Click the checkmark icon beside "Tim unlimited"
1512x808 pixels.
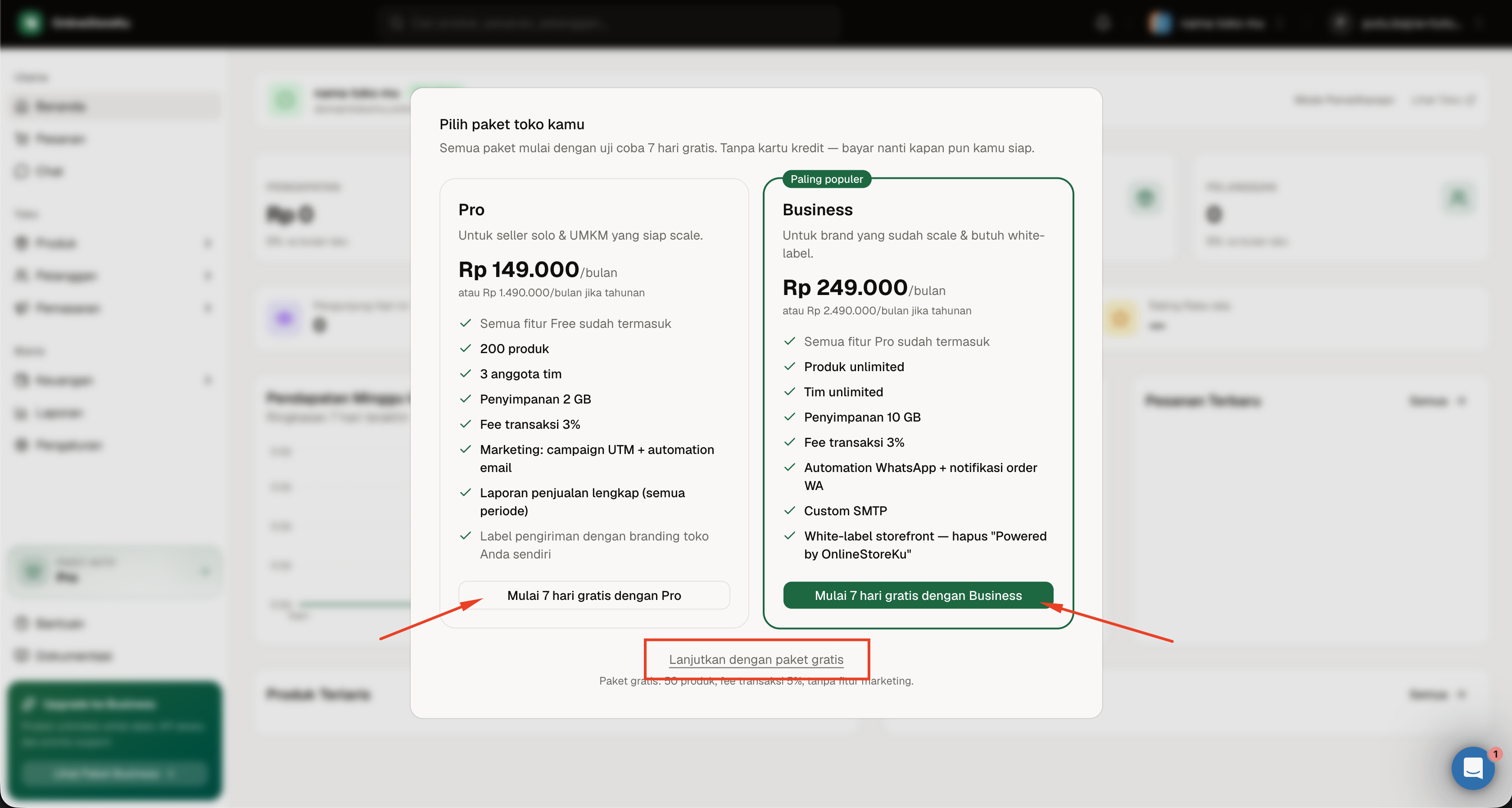click(789, 392)
